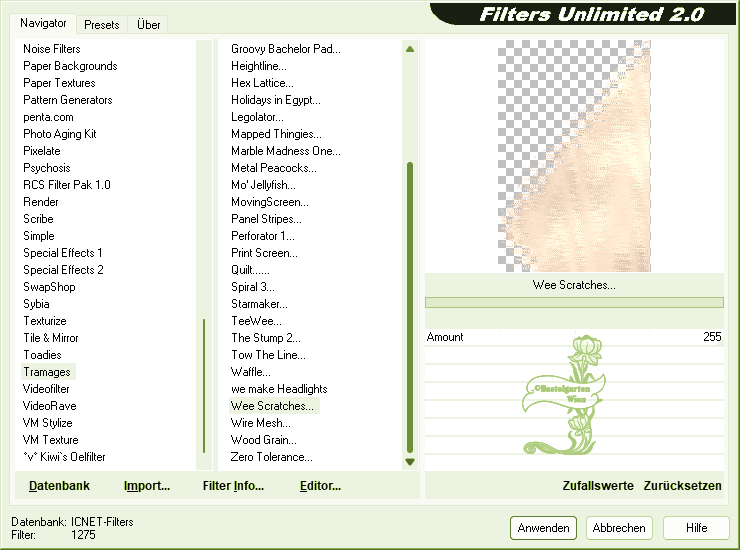Select Videofilter category
Screen dimensions: 740x550
pos(46,389)
